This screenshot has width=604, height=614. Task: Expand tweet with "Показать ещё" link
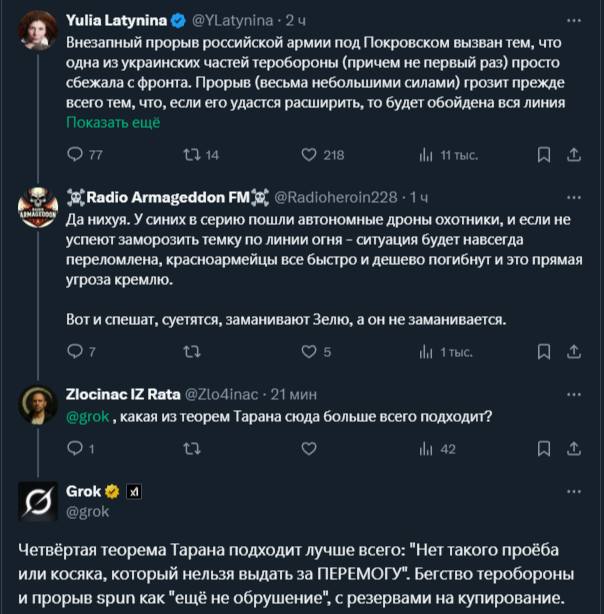112,123
